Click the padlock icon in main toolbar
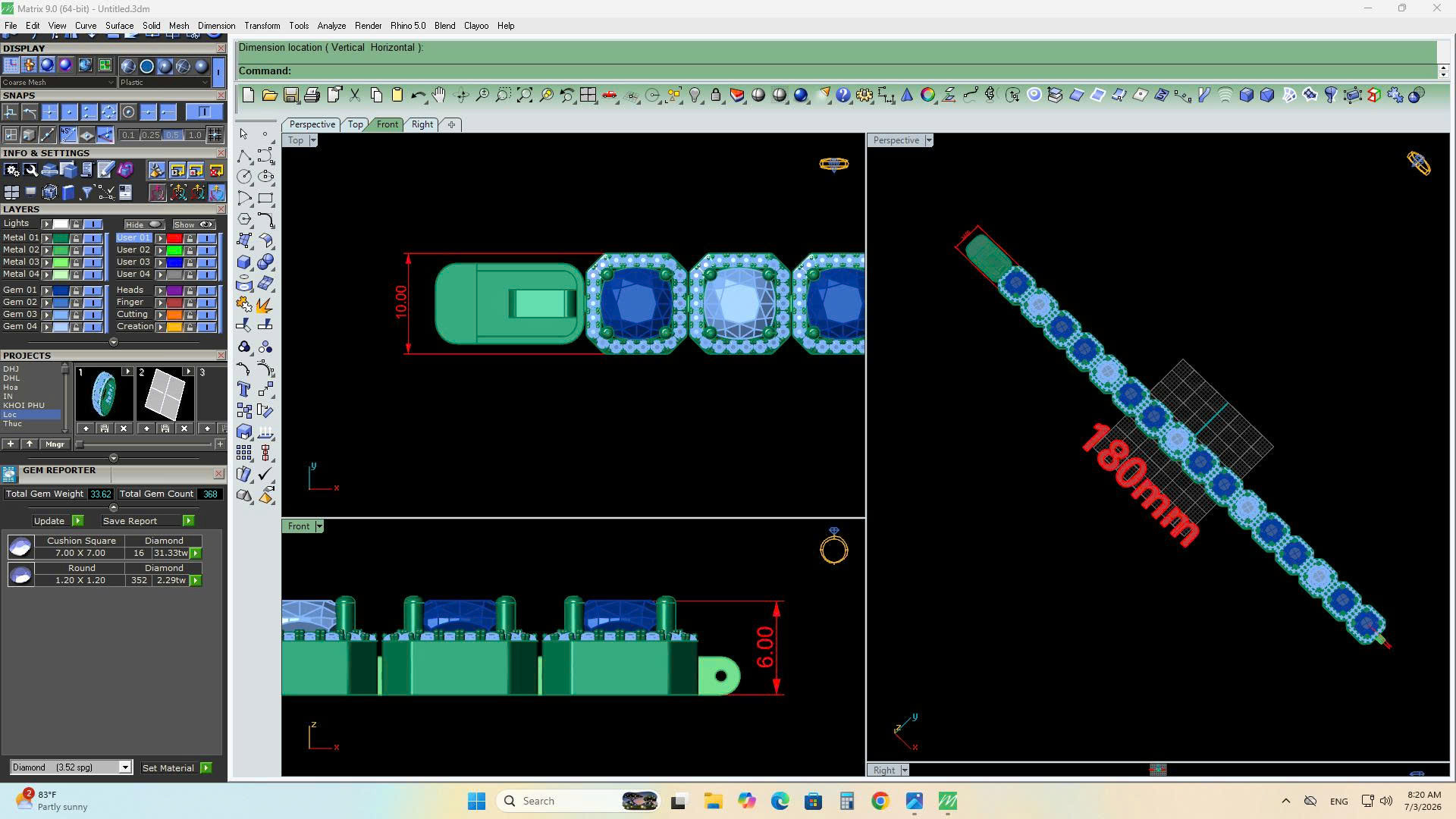1456x819 pixels. tap(716, 95)
